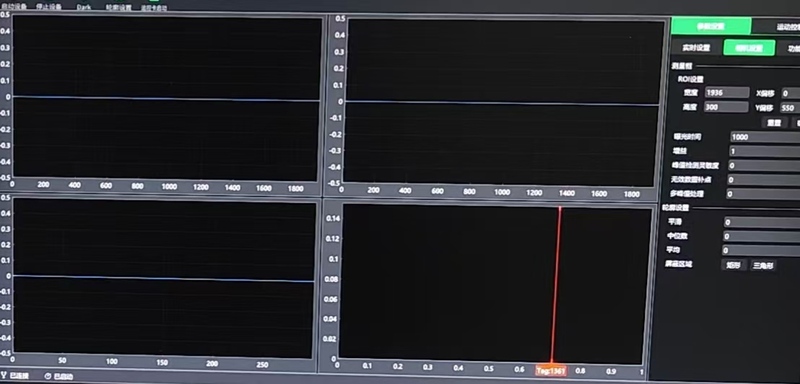800x384 pixels.
Task: Click the 启动设备 toolbar item
Action: click(14, 7)
